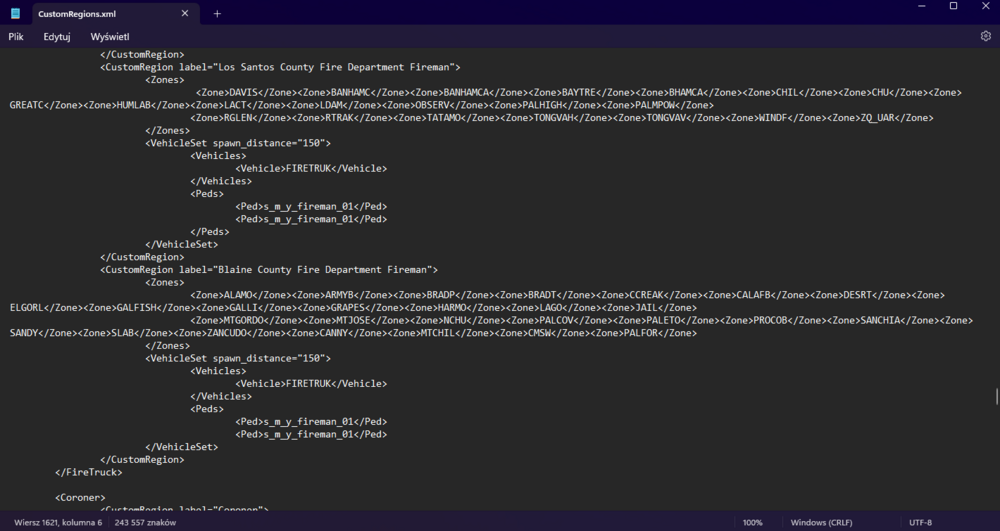Image resolution: width=1000 pixels, height=531 pixels.
Task: Close the CustomRegions.xml tab
Action: (x=185, y=13)
